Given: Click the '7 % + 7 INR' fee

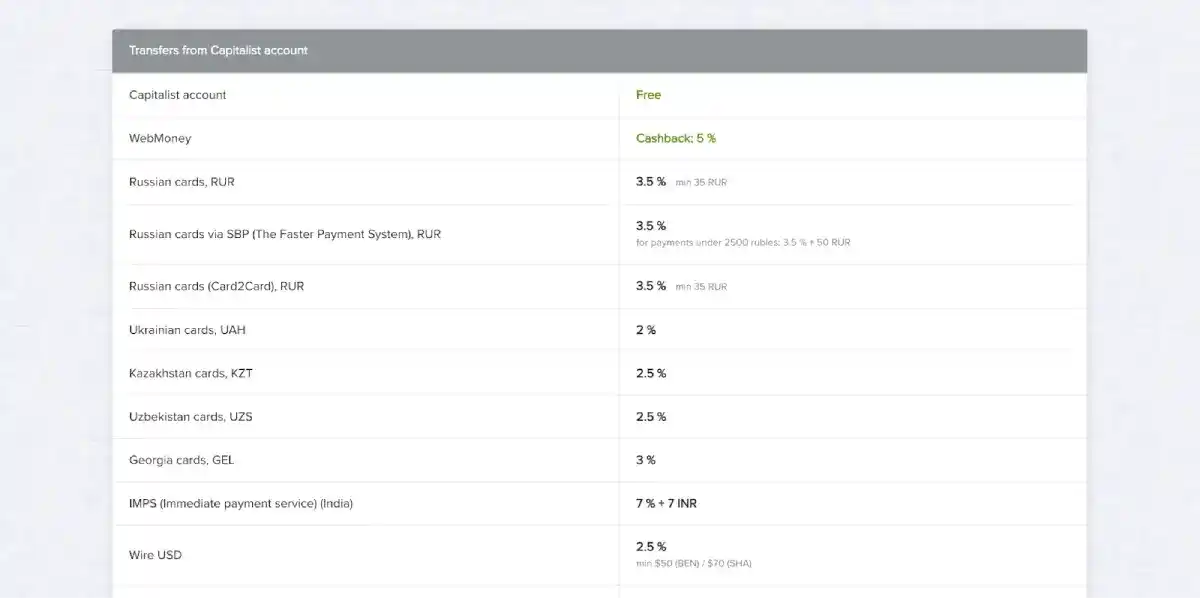Looking at the screenshot, I should [x=666, y=504].
